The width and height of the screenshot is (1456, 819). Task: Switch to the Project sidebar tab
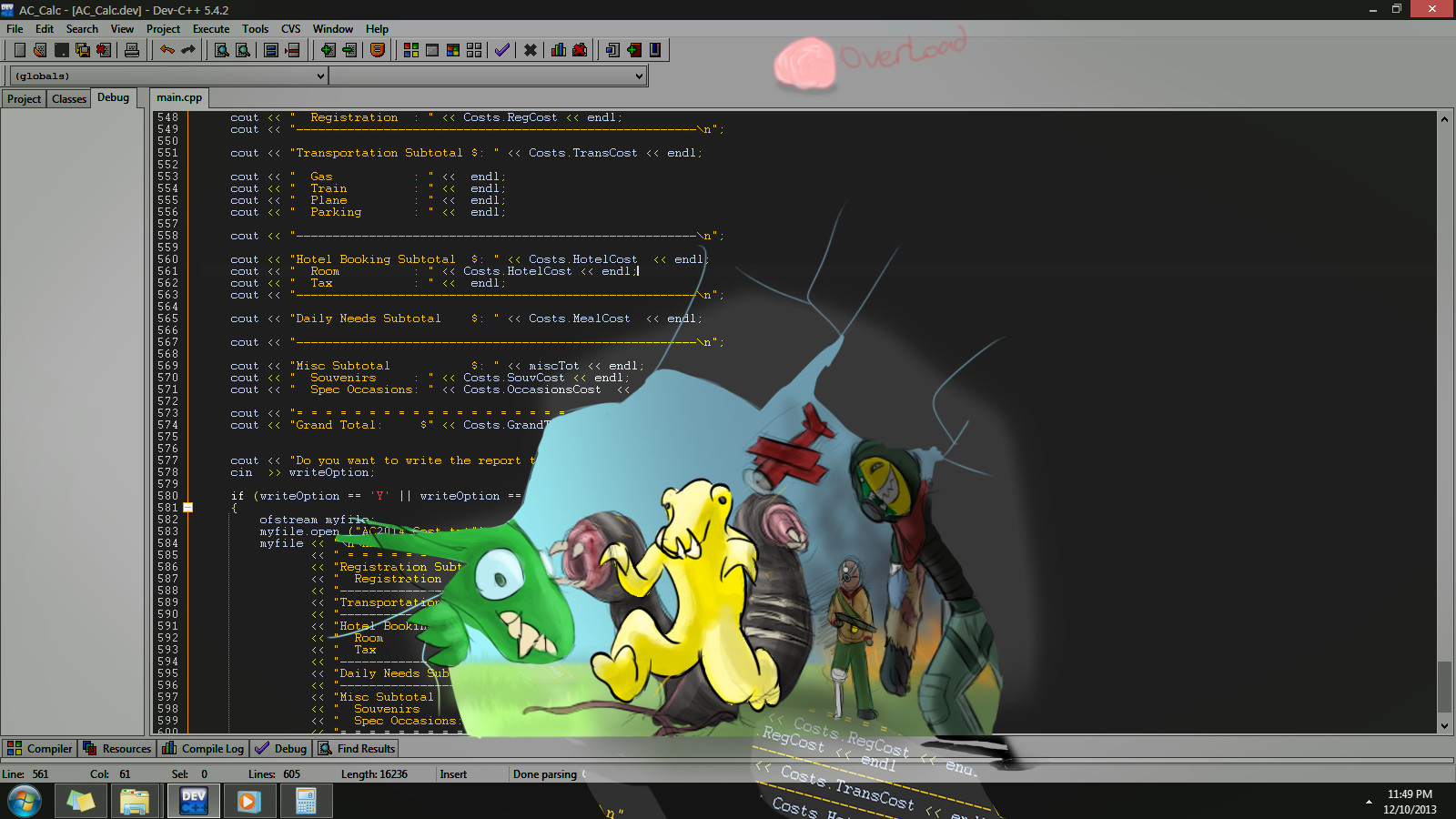(x=24, y=98)
